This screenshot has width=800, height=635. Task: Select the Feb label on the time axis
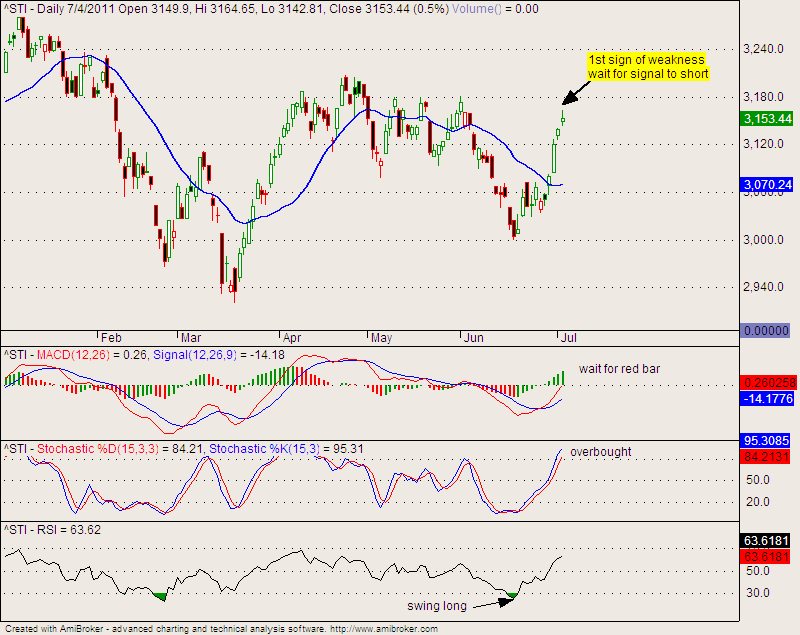pyautogui.click(x=111, y=338)
